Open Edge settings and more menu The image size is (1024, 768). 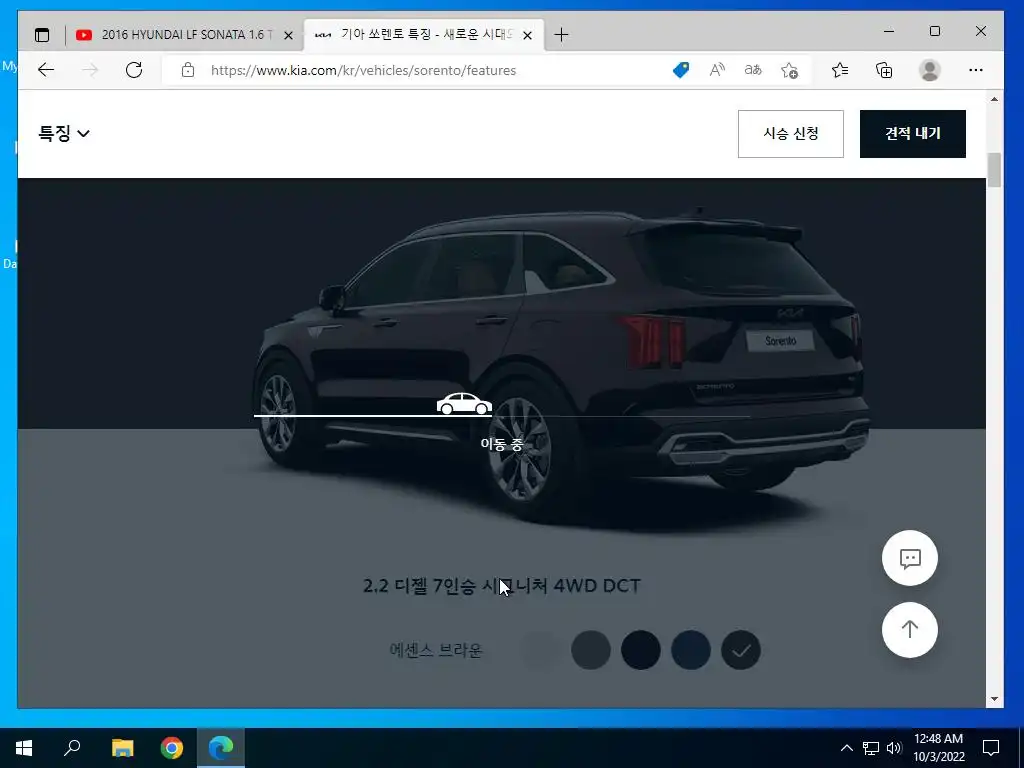click(x=976, y=70)
